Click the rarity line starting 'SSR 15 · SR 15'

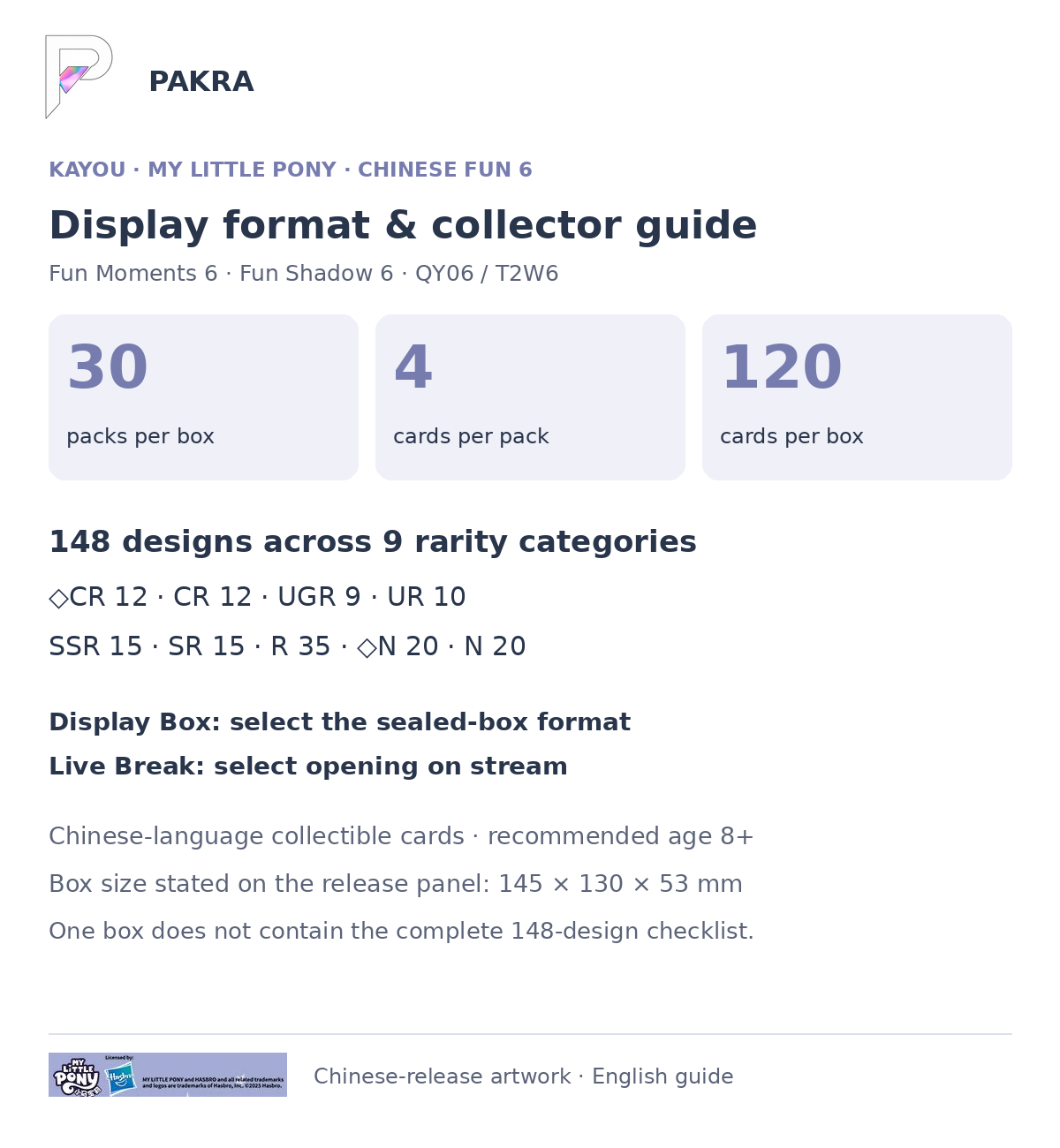point(287,646)
